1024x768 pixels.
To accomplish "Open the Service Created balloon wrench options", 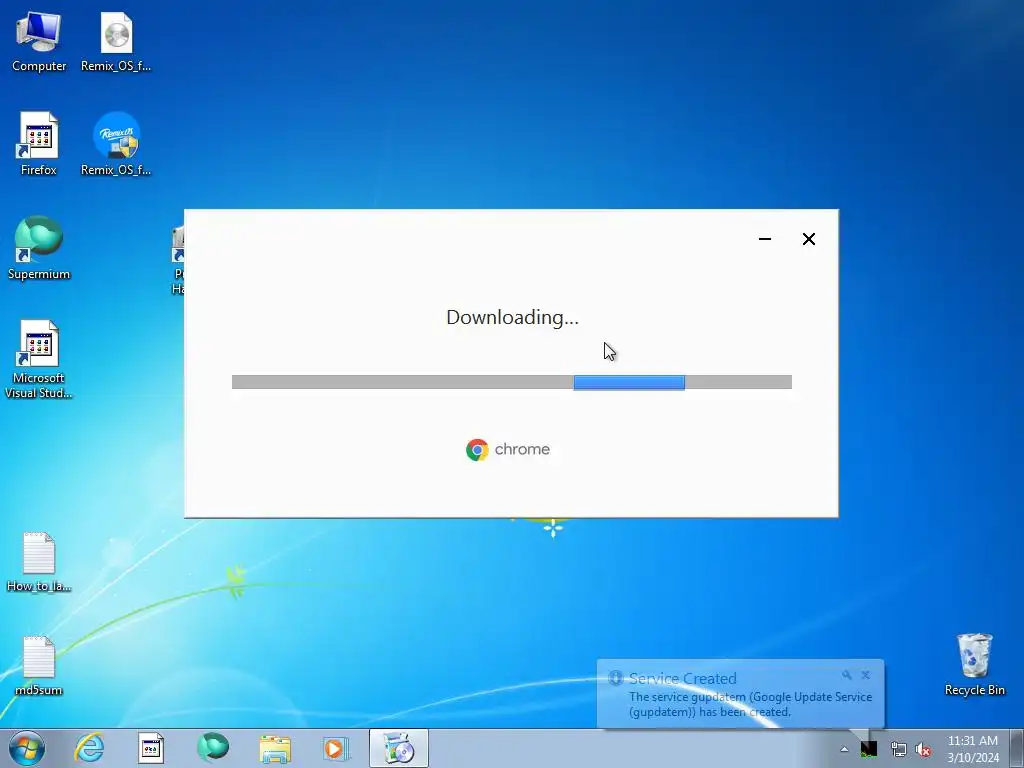I will tap(846, 675).
